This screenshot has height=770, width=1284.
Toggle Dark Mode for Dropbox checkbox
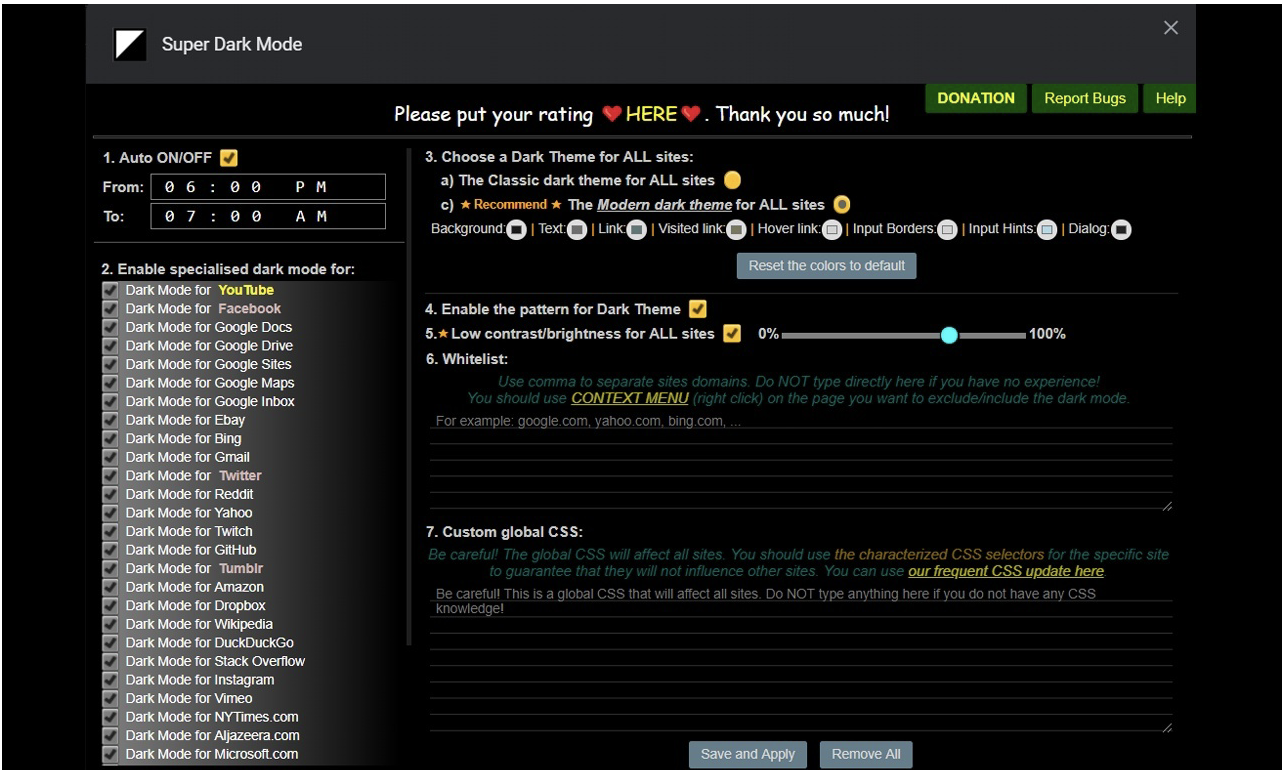(x=111, y=605)
